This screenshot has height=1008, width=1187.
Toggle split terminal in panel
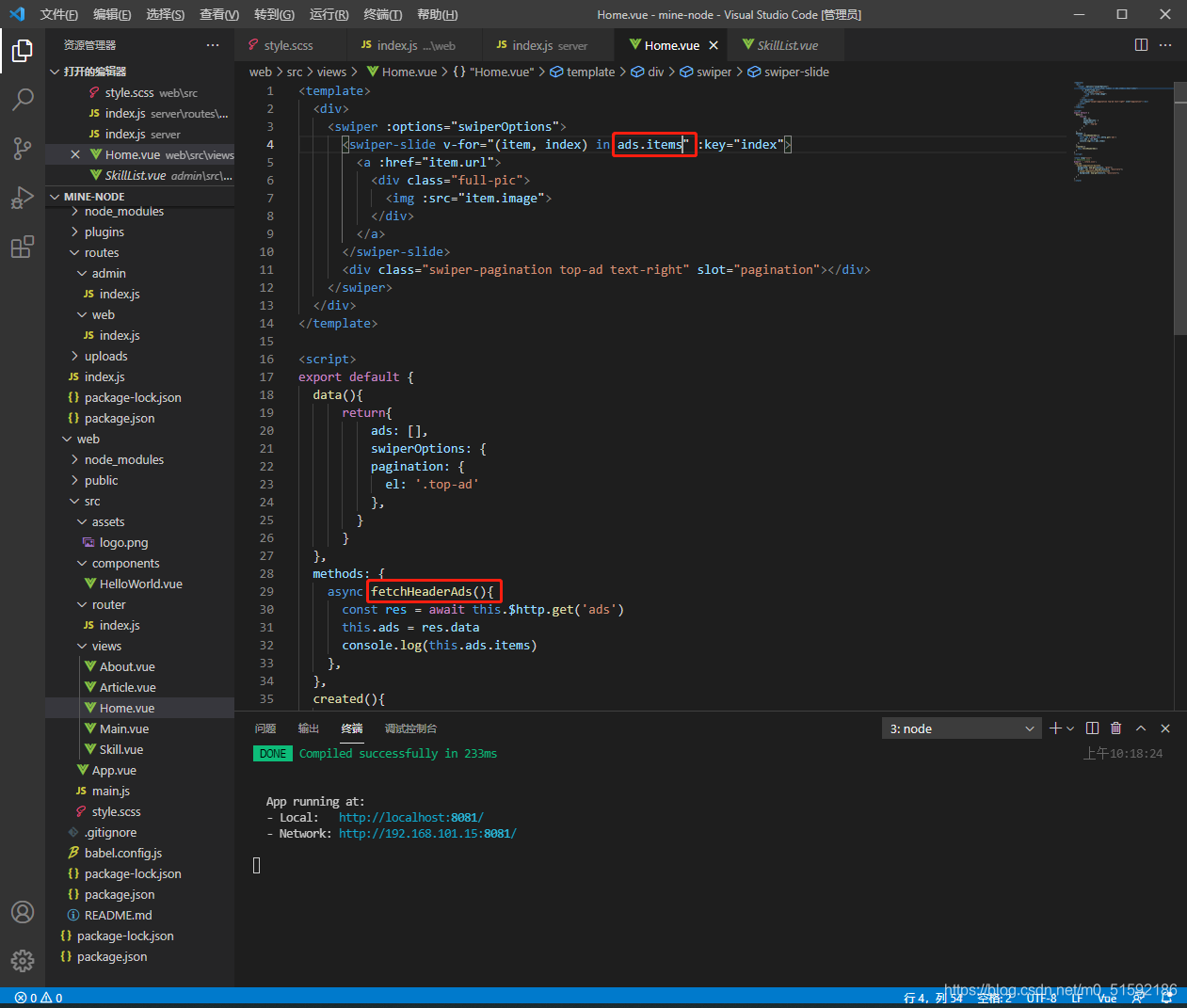pyautogui.click(x=1092, y=728)
